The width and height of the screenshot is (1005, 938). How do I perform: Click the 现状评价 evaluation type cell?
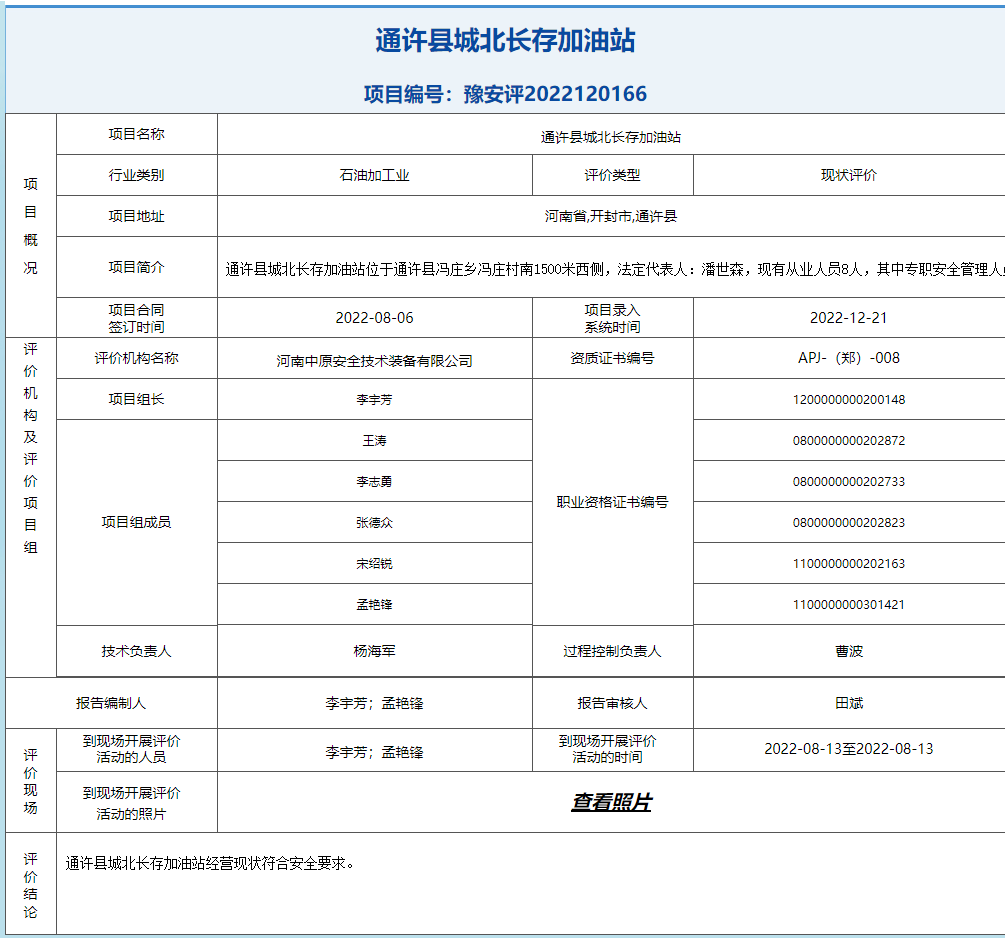[x=848, y=175]
